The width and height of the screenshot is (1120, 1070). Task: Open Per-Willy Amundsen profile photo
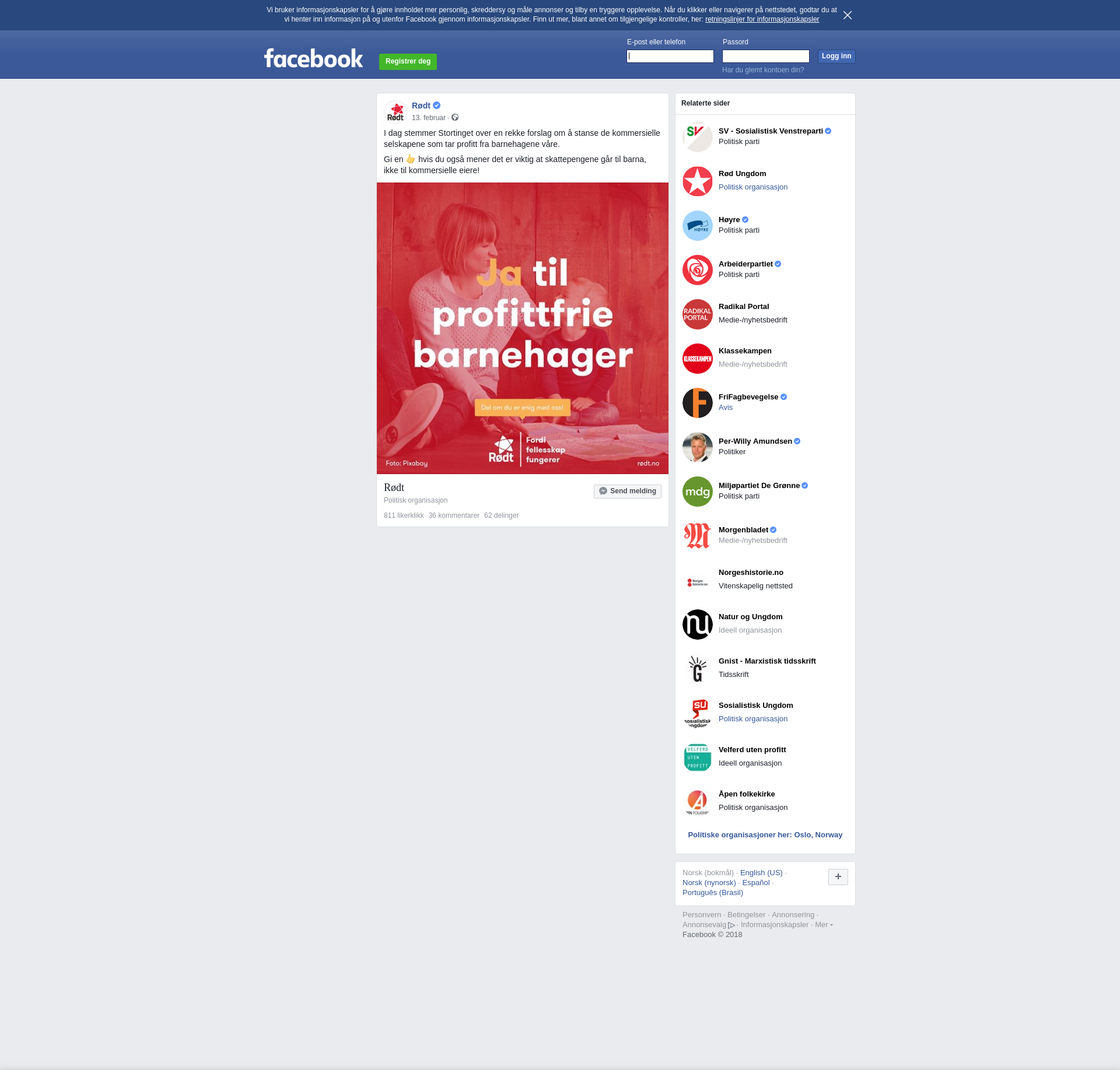pyautogui.click(x=698, y=447)
